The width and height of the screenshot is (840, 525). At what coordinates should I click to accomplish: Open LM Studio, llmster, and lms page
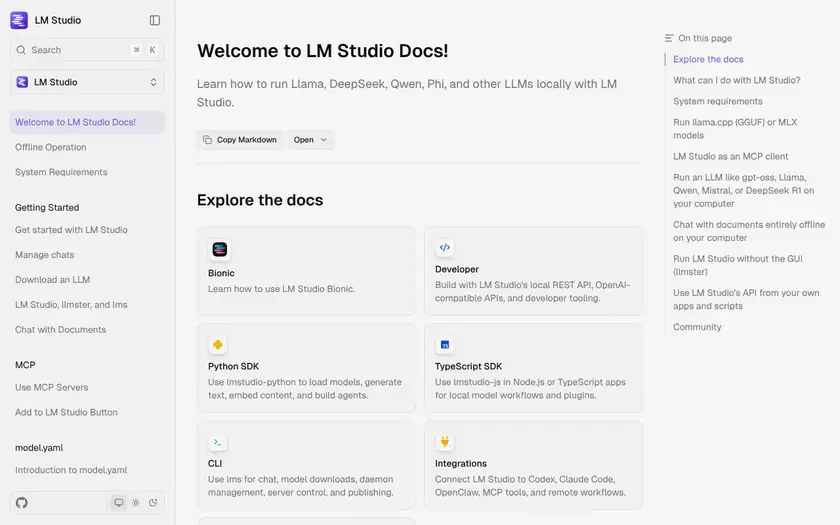tap(71, 304)
